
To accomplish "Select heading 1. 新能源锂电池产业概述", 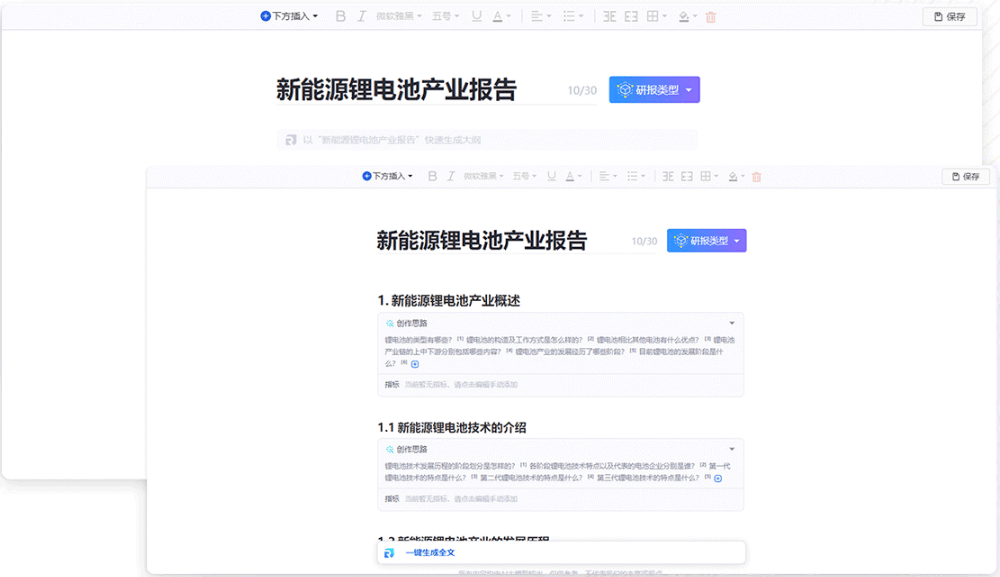I will (449, 301).
